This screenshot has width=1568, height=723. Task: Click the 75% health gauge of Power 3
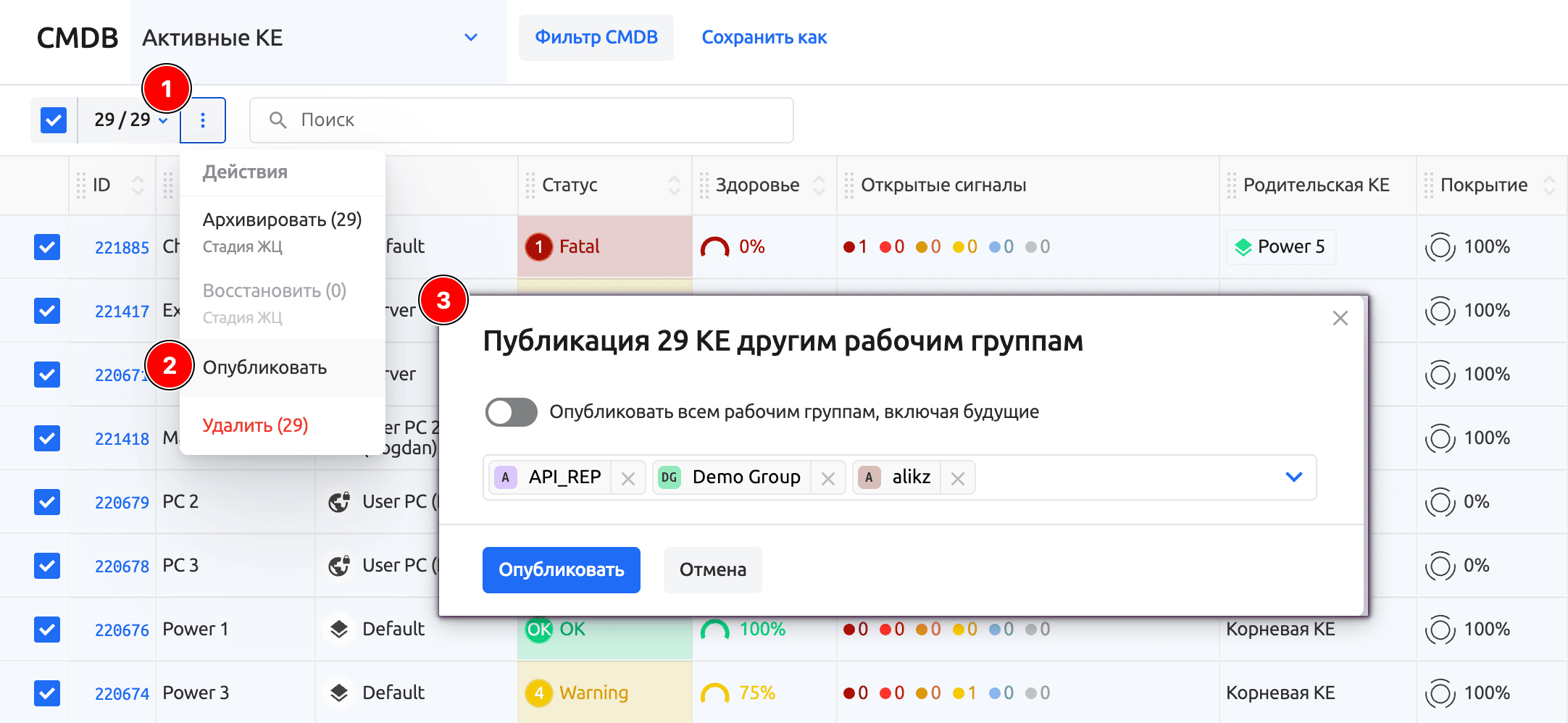click(717, 693)
